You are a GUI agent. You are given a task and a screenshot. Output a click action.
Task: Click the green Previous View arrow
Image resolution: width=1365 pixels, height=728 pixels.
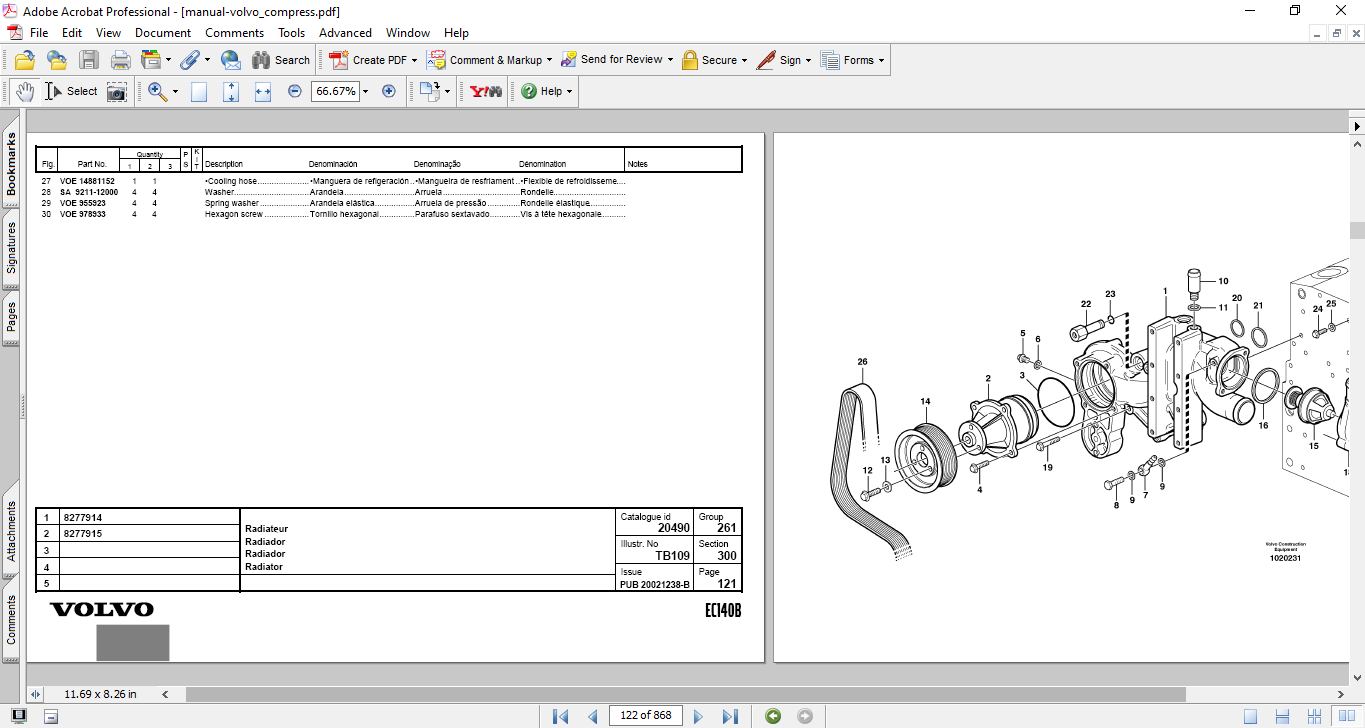tap(772, 716)
